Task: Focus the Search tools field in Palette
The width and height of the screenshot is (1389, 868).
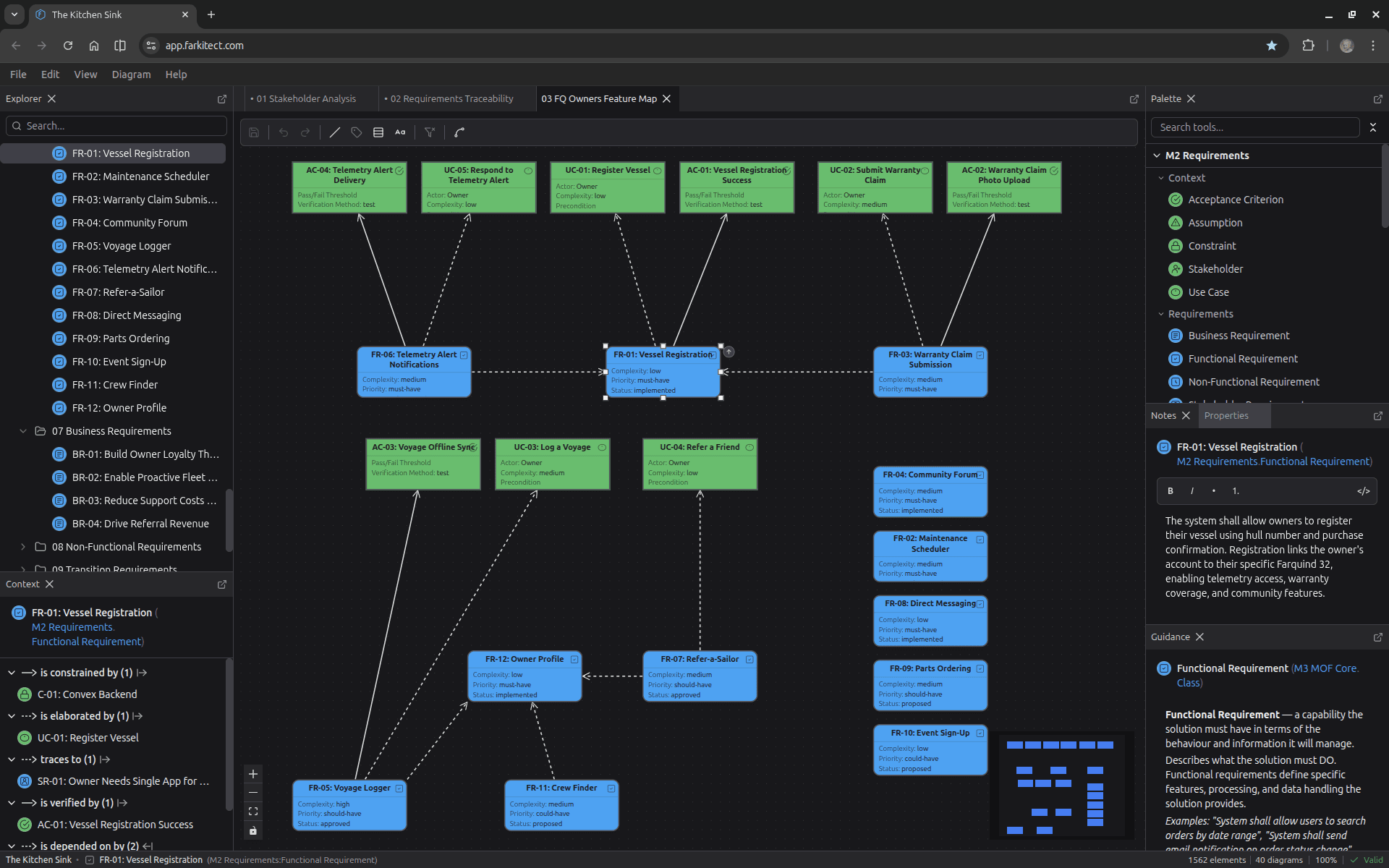Action: tap(1255, 127)
